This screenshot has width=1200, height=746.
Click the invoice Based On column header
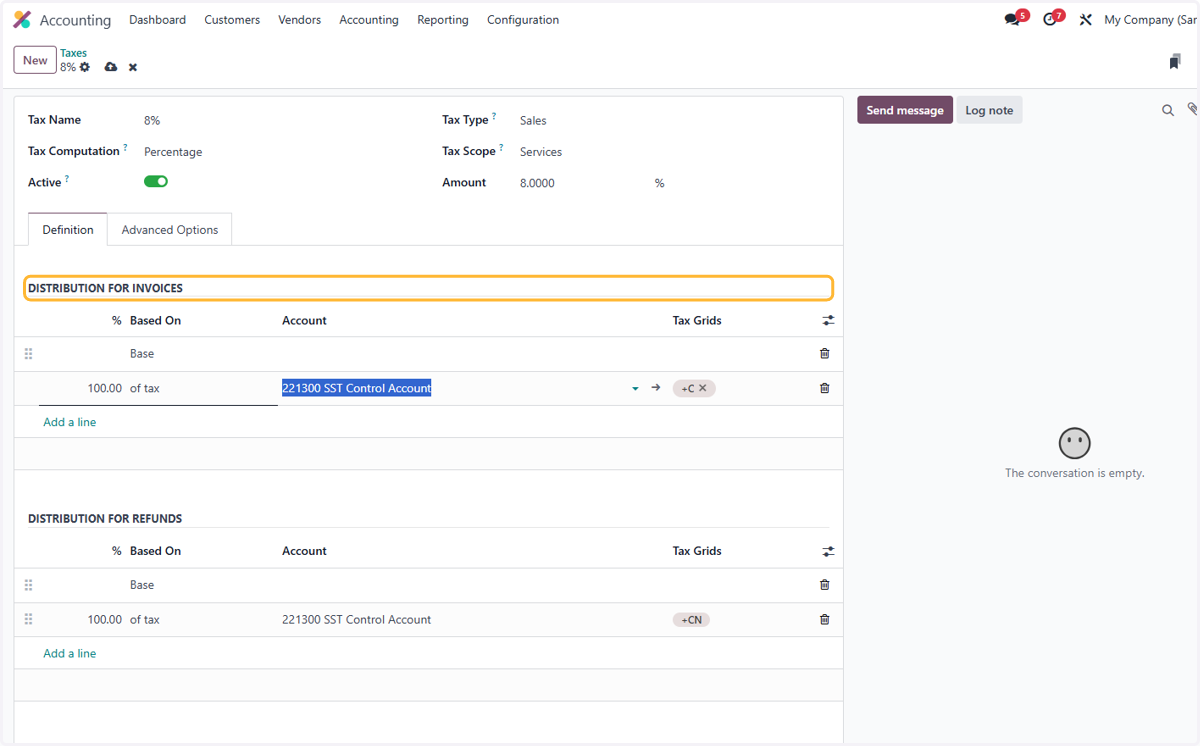click(155, 321)
